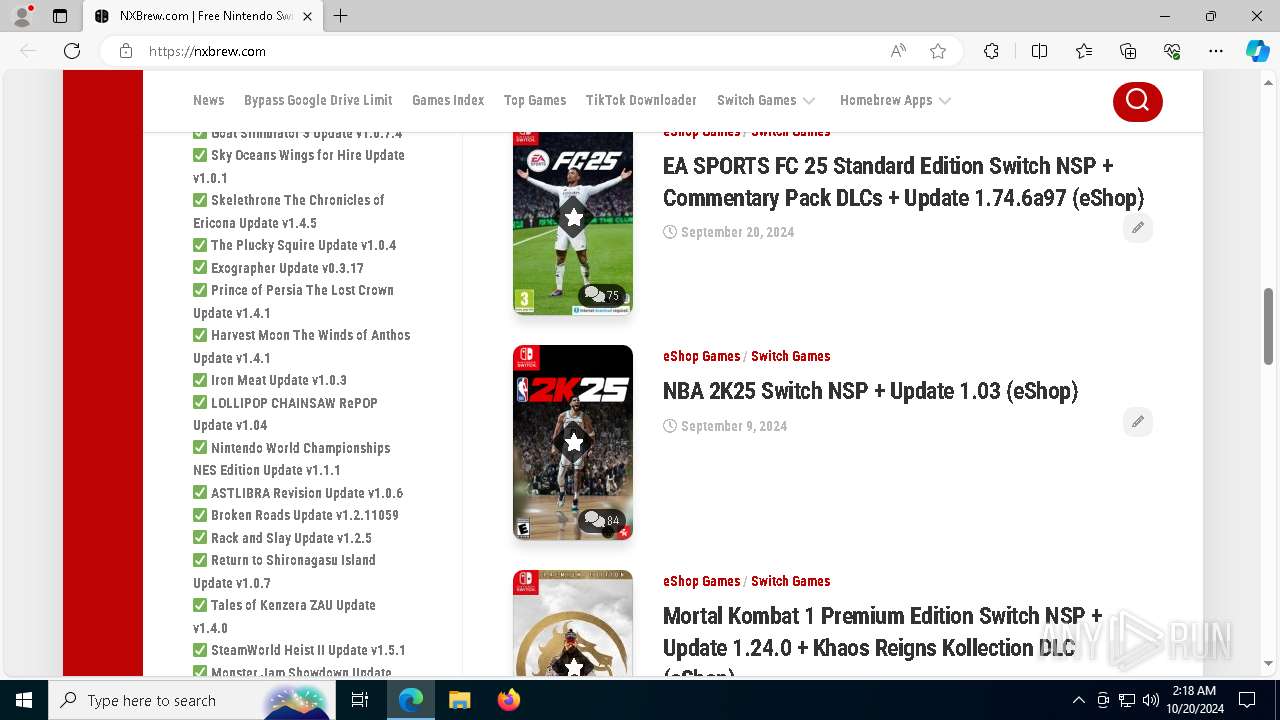1280x720 pixels.
Task: Click the edit pencil beside the EA SPORTS FC 25 post
Action: coord(1137,228)
